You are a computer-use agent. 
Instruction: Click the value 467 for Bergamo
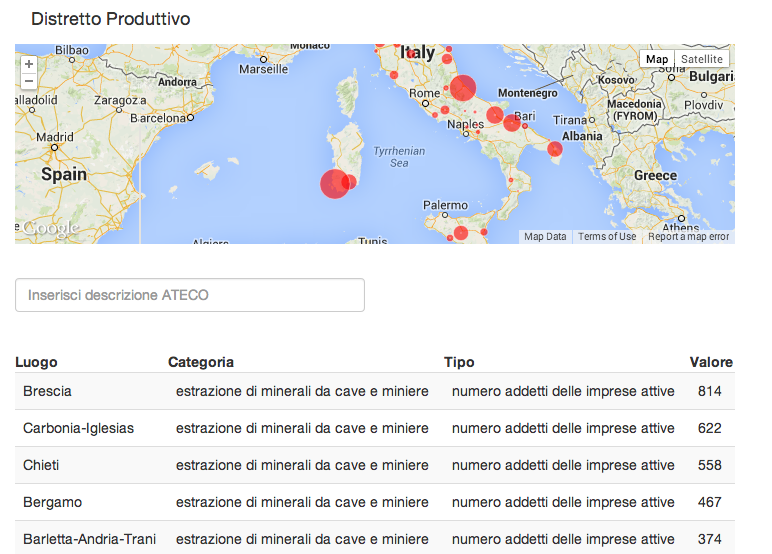(x=709, y=502)
